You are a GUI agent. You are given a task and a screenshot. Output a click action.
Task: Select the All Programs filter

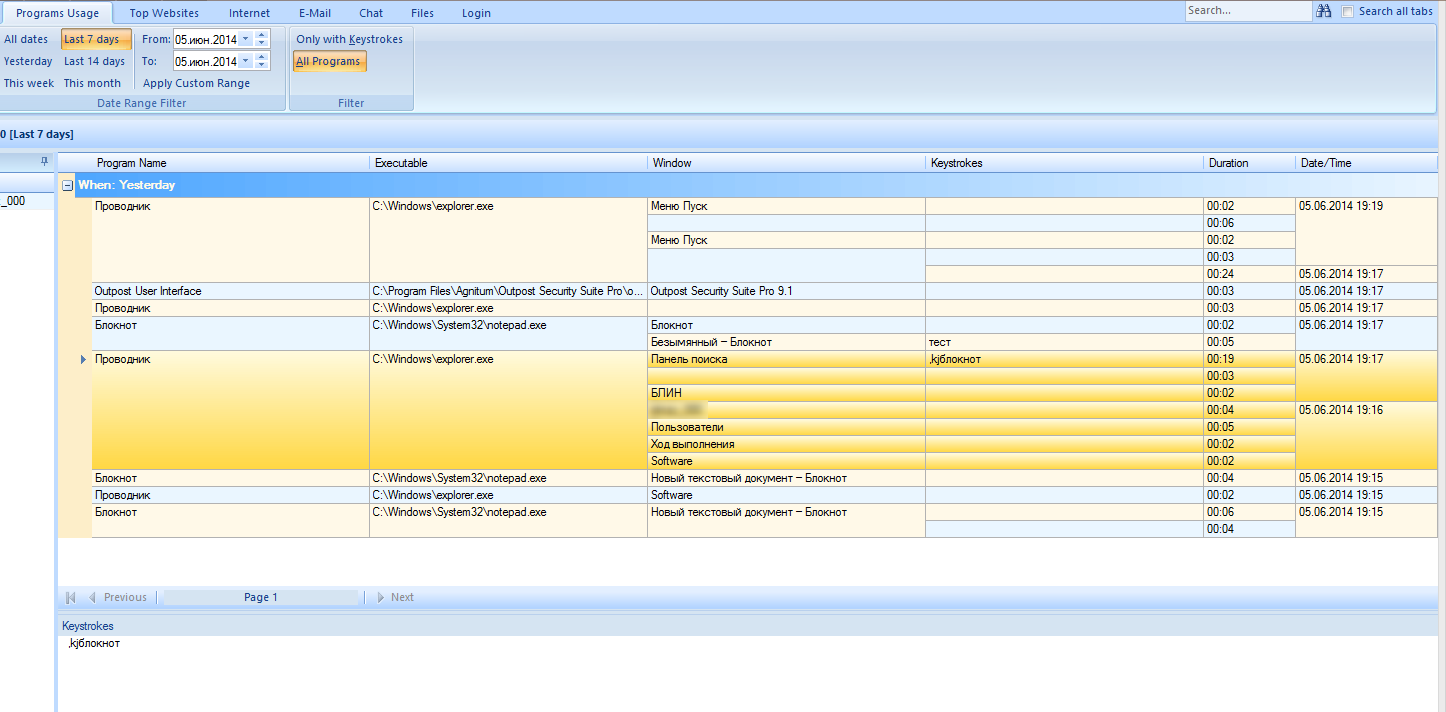328,62
